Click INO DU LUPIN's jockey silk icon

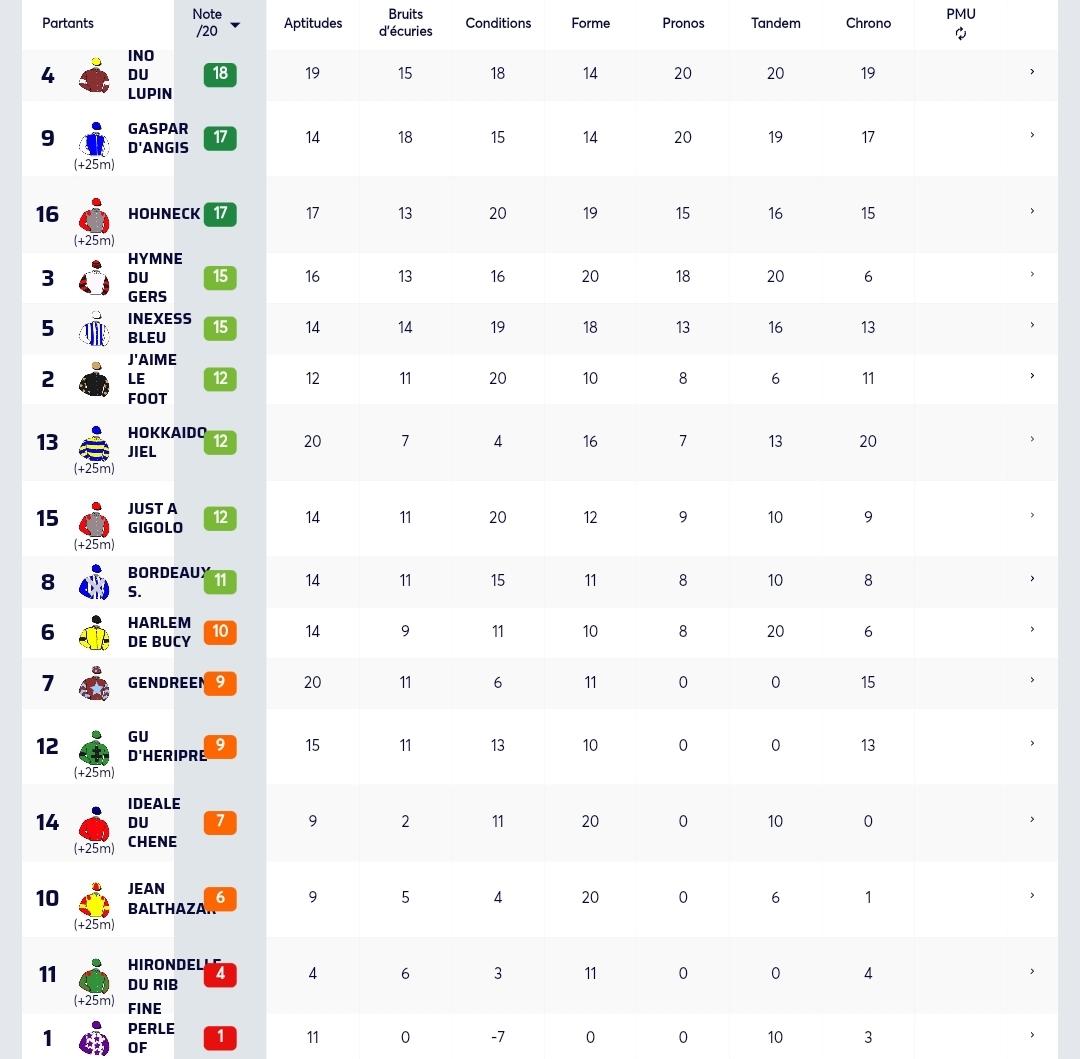[x=94, y=75]
